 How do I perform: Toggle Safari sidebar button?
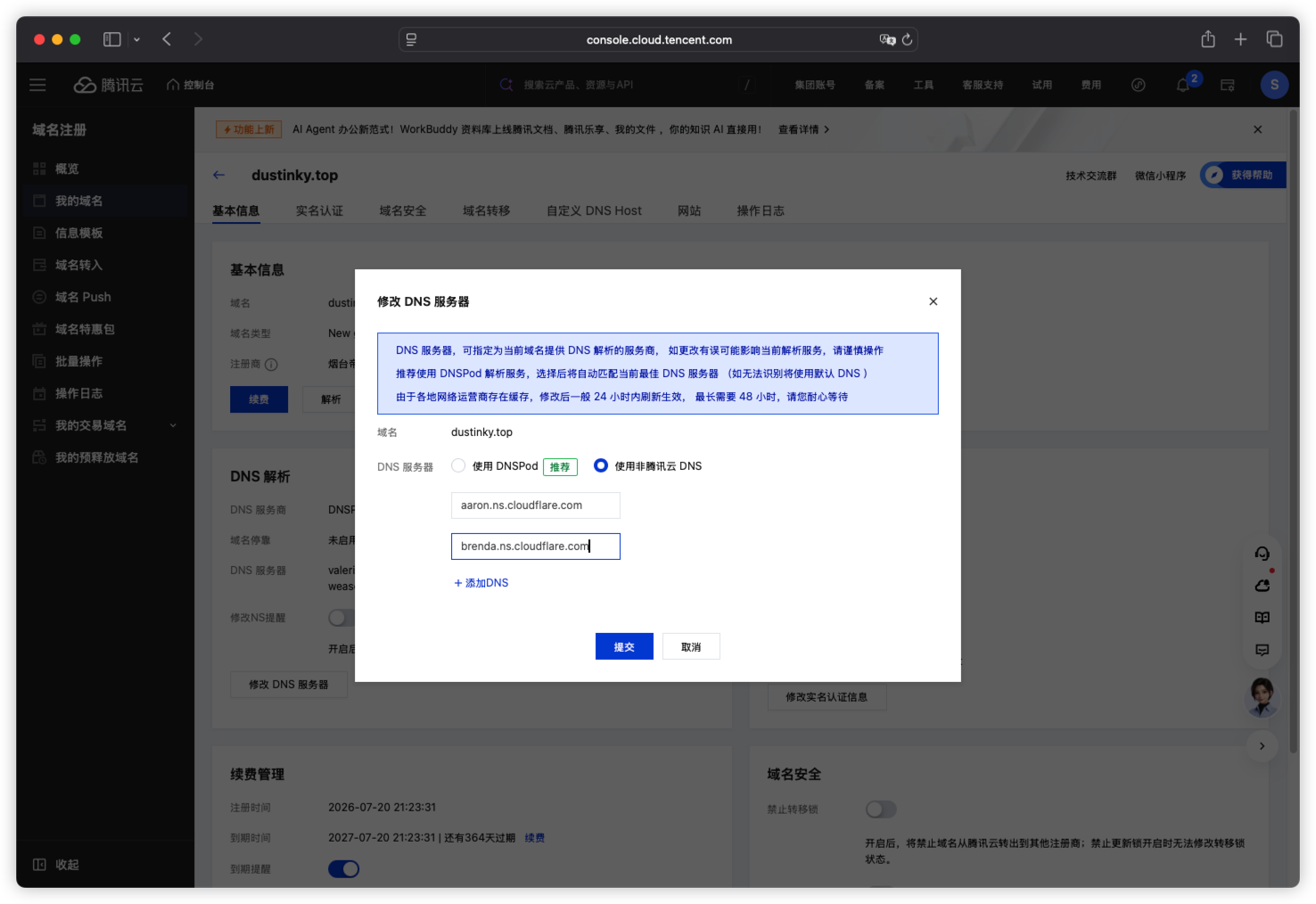112,39
